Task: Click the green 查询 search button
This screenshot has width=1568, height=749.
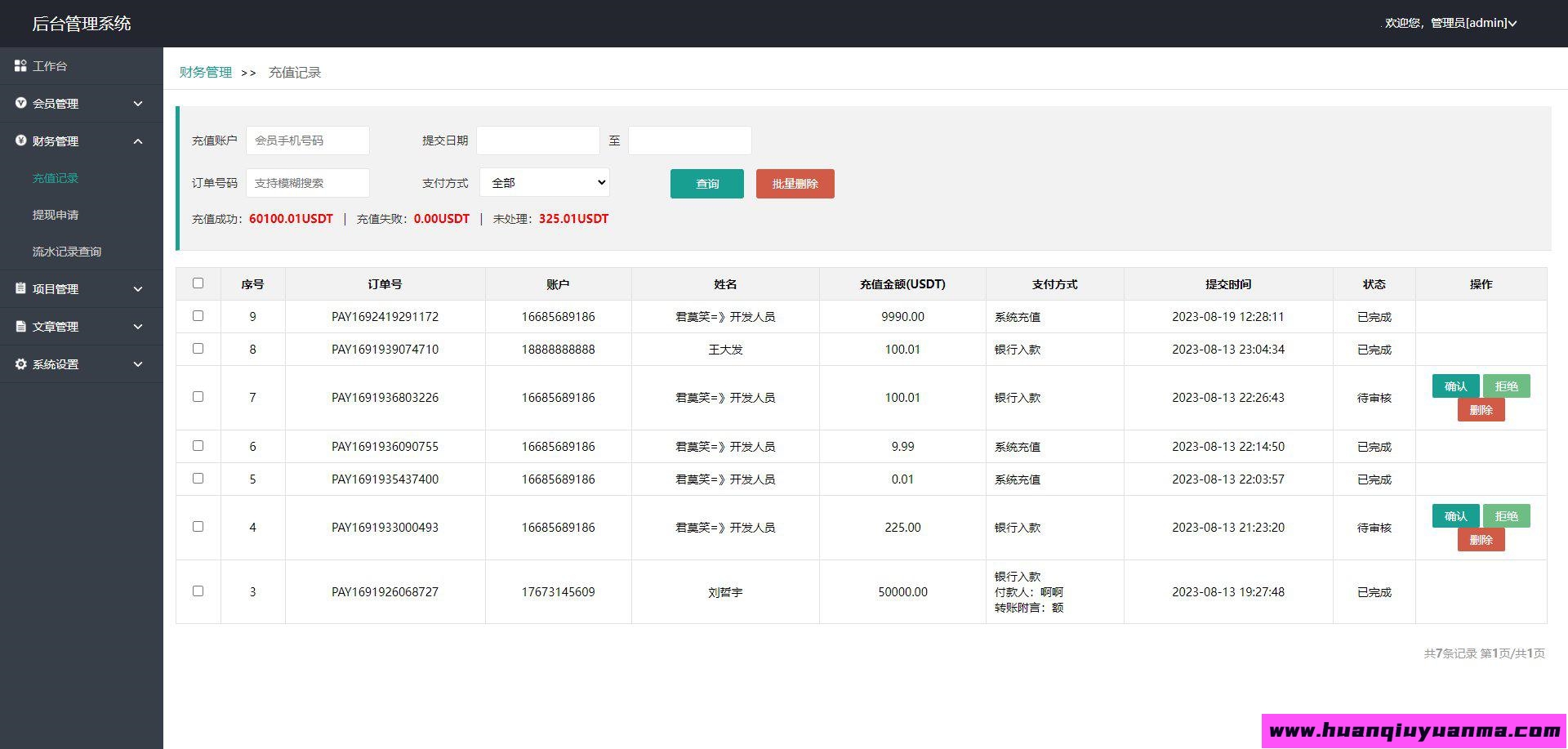Action: [707, 184]
